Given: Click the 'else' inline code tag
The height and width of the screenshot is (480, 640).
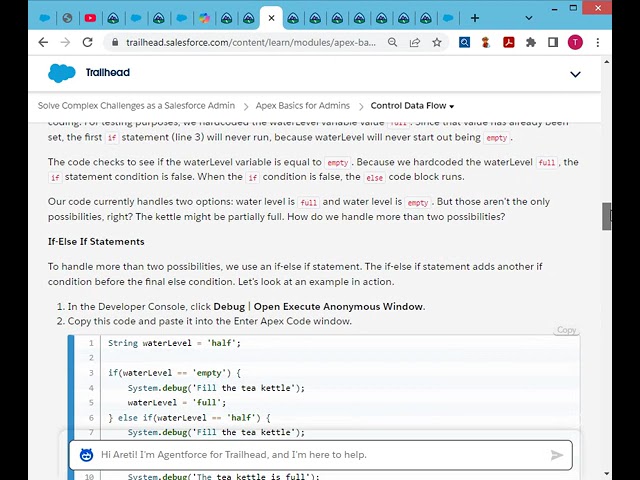Looking at the screenshot, I should pos(374,178).
